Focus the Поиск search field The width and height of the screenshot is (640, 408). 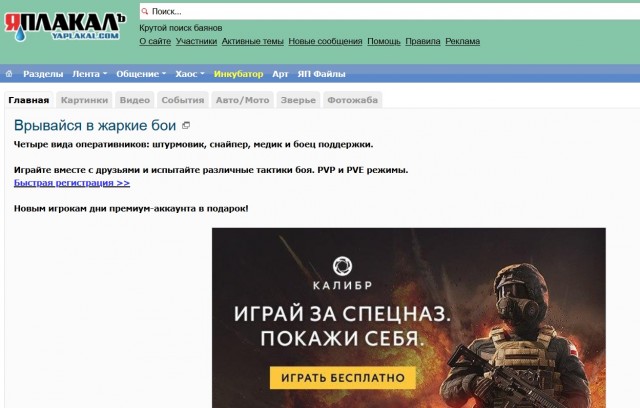pos(392,11)
